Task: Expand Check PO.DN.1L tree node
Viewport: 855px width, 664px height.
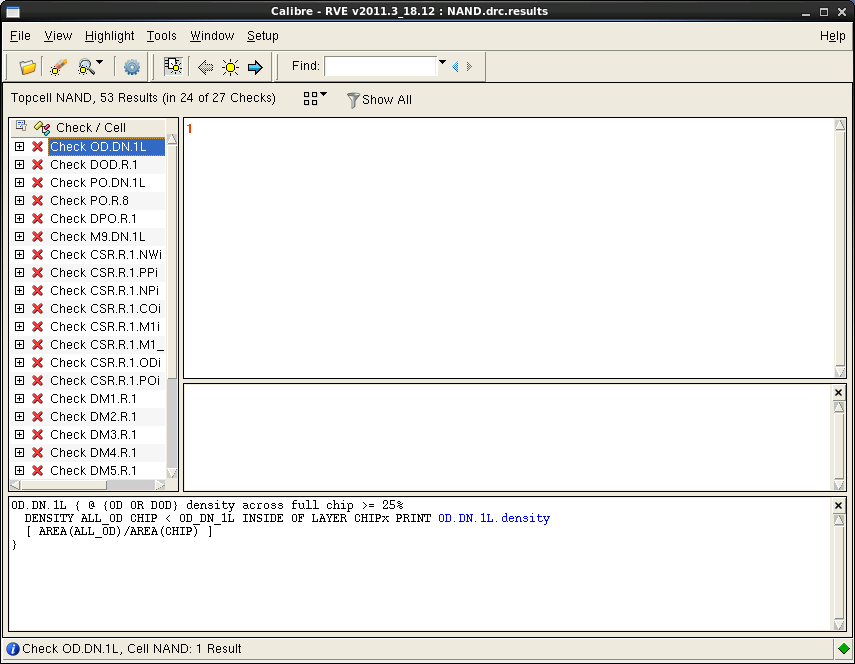Action: [20, 183]
